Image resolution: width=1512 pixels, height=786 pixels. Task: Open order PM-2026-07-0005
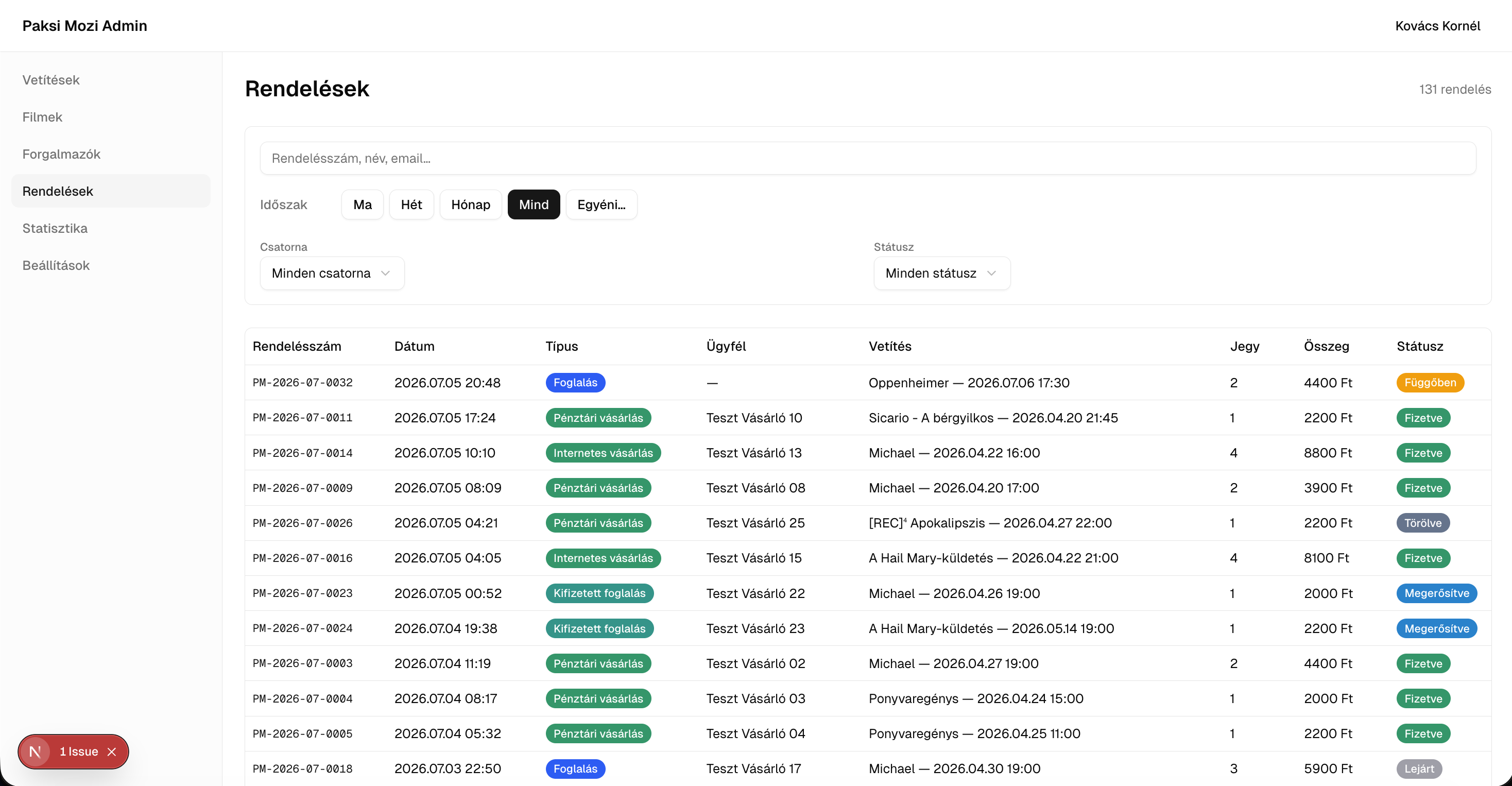tap(302, 734)
